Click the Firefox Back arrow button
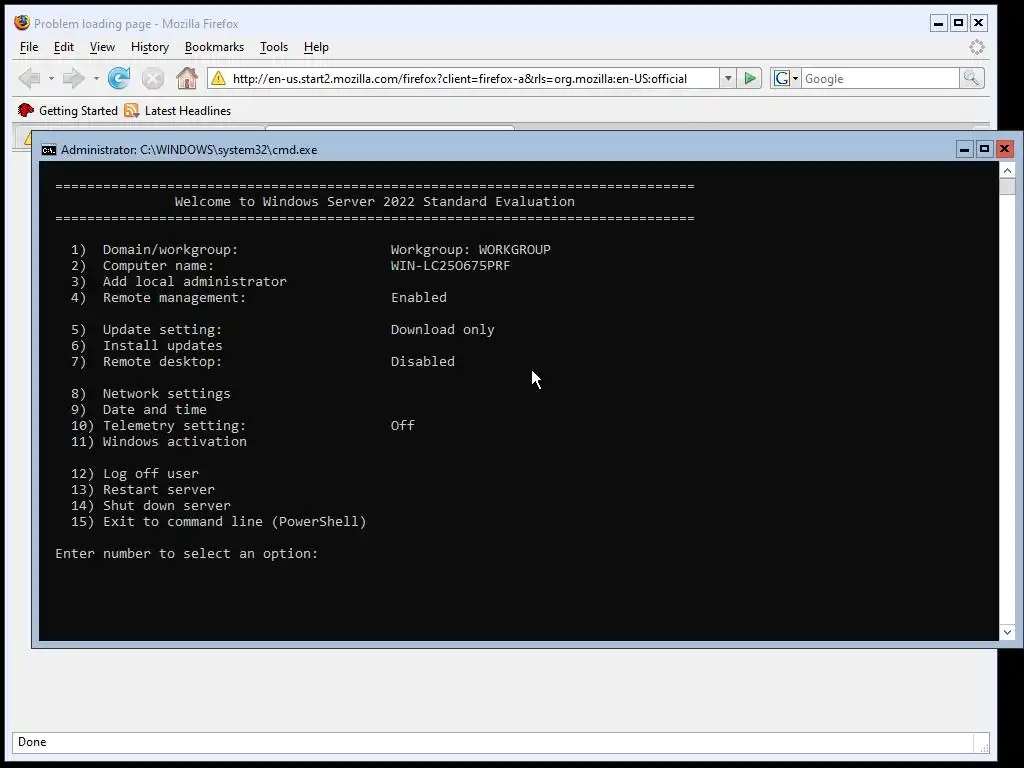Screen dimensions: 1024x768 pos(29,79)
